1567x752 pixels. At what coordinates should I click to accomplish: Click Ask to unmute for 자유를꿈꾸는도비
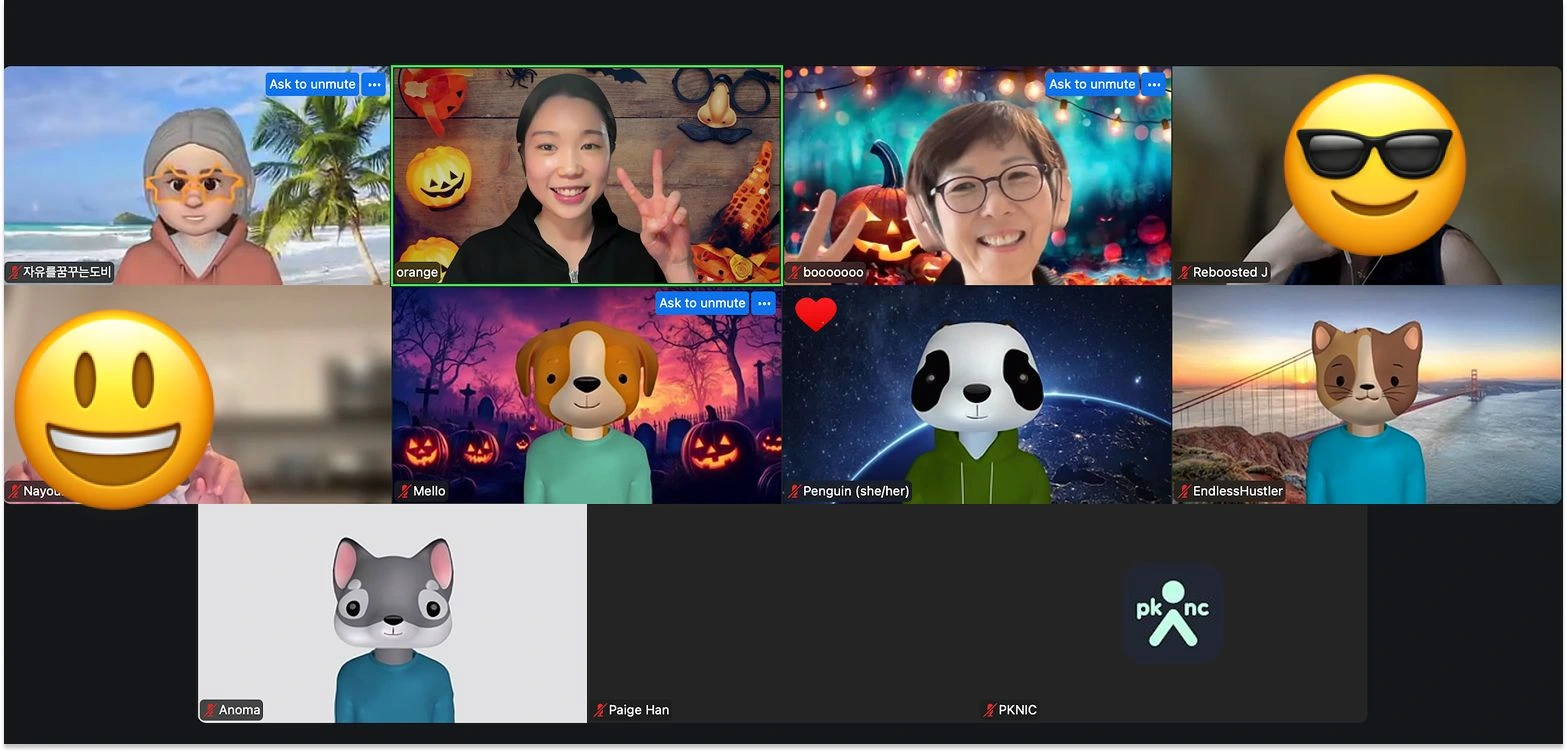[312, 84]
